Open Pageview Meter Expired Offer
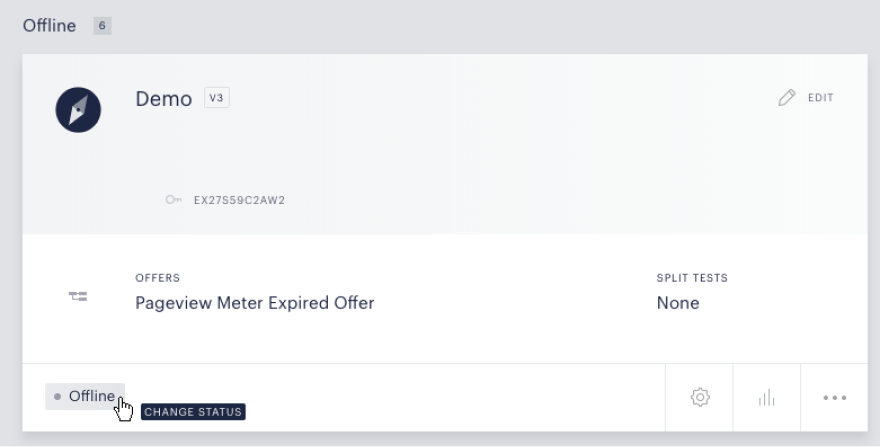The height and width of the screenshot is (447, 880). [255, 303]
